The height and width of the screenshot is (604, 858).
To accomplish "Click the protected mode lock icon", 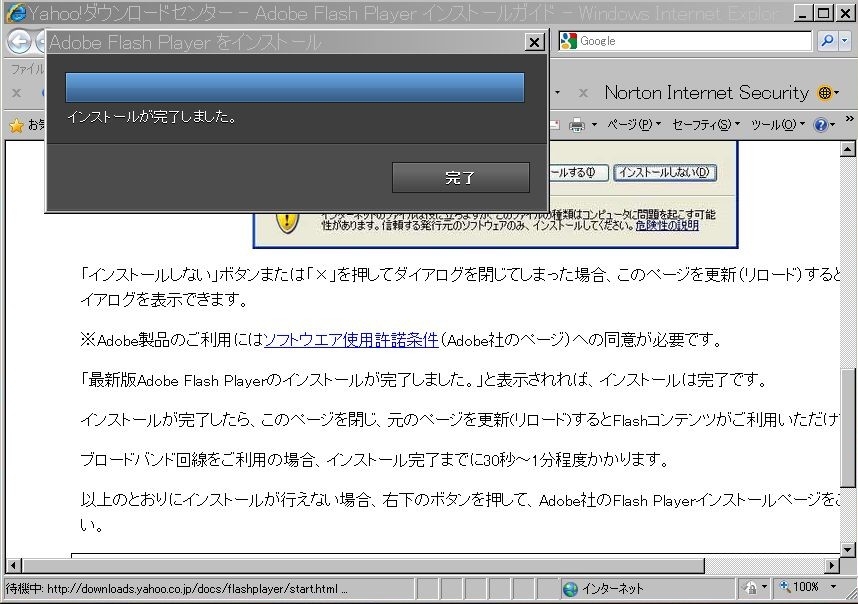I will 751,588.
